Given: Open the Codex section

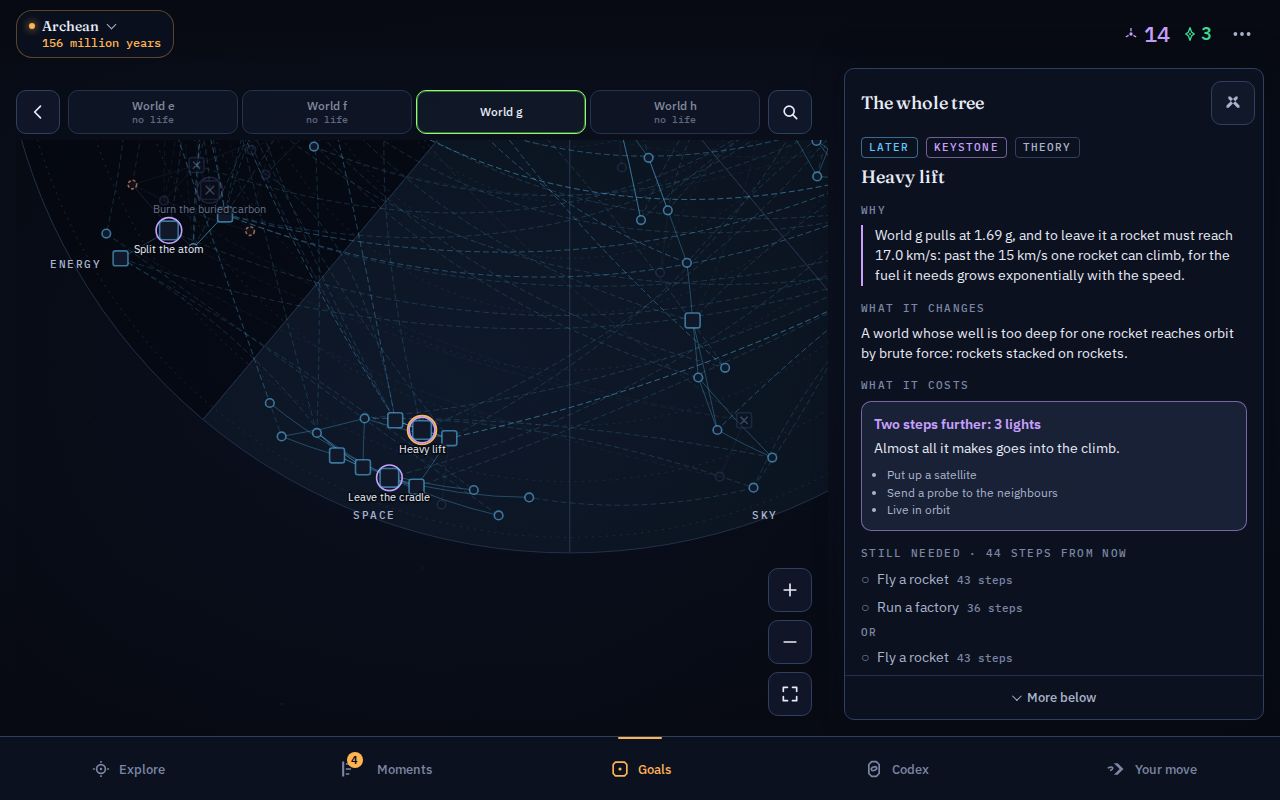Looking at the screenshot, I should [896, 769].
